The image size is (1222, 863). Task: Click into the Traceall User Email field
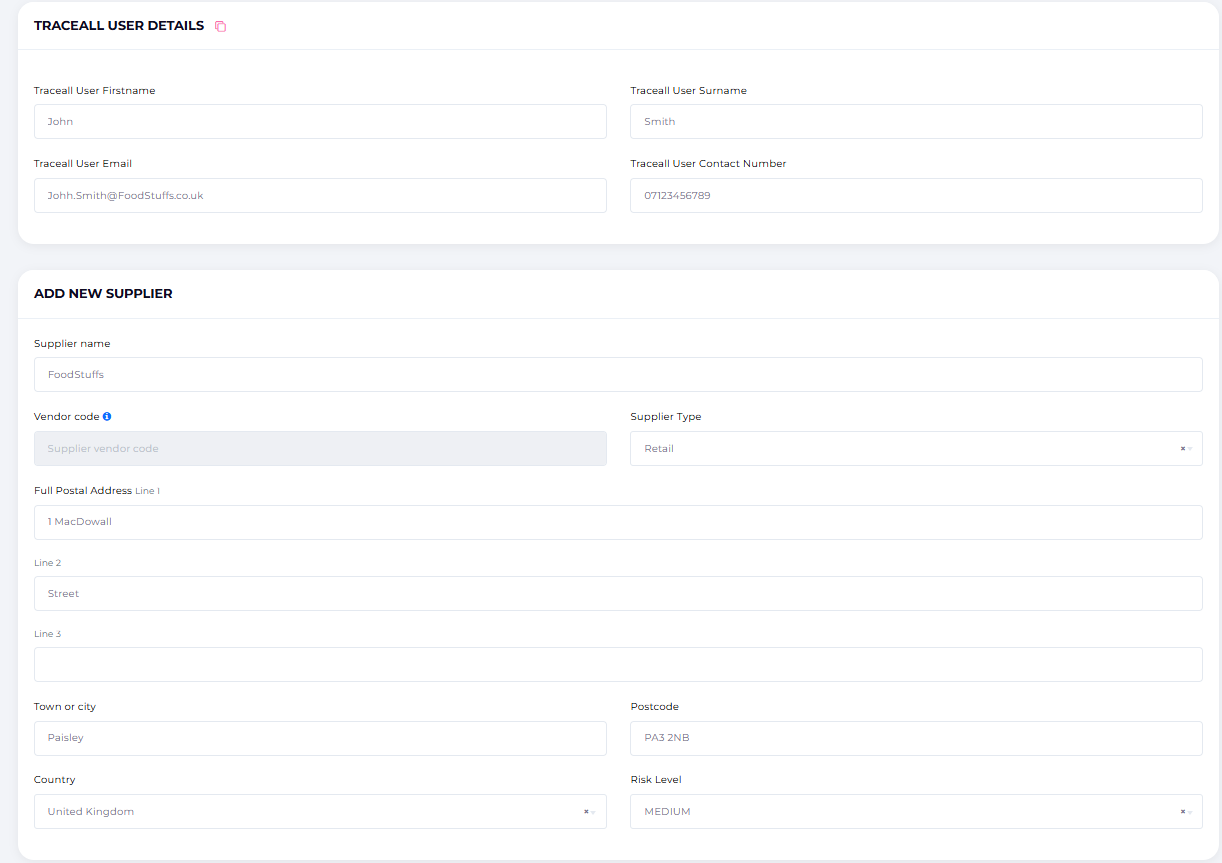(x=320, y=196)
